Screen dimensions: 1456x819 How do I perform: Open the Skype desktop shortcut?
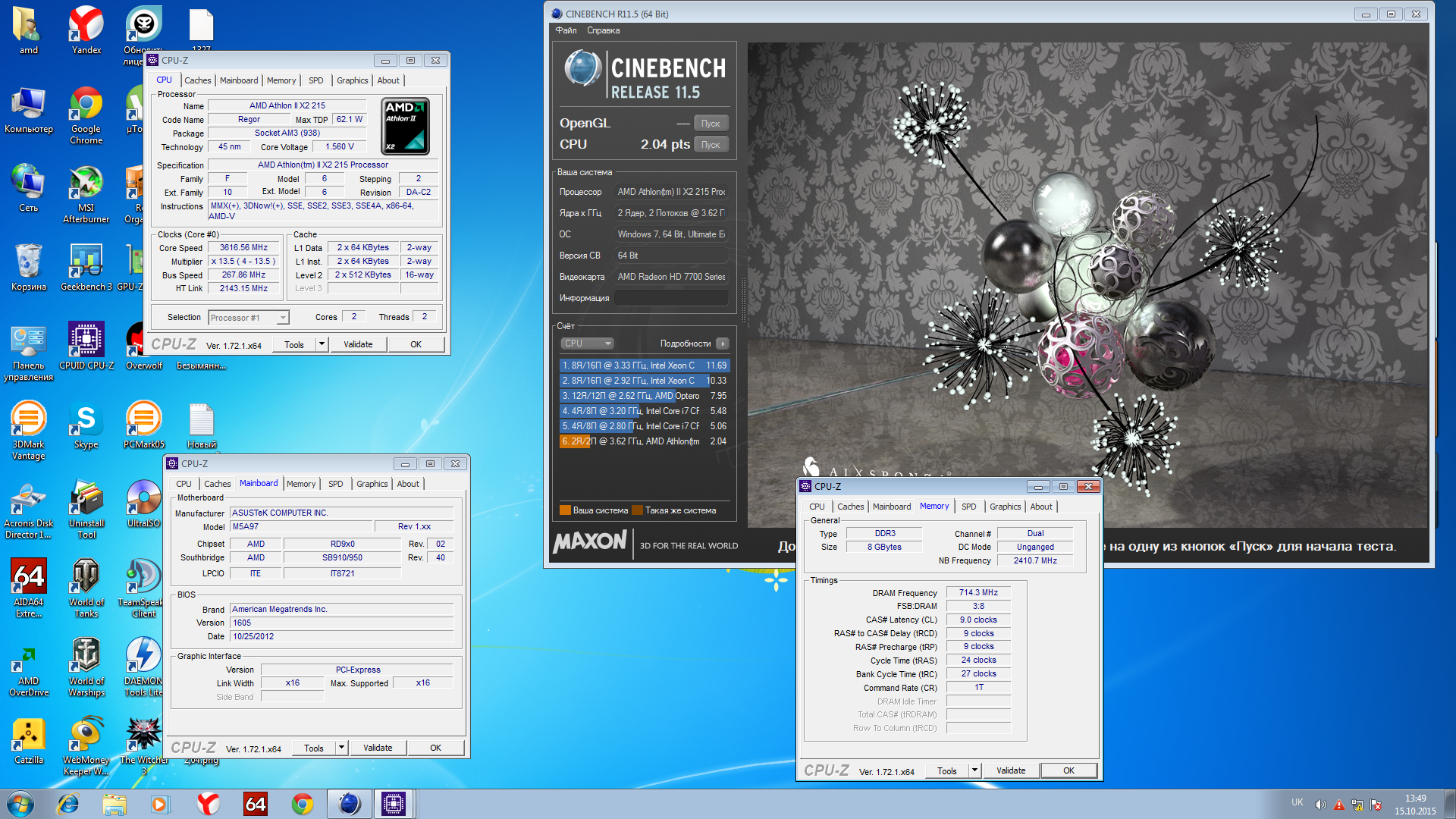(x=86, y=425)
